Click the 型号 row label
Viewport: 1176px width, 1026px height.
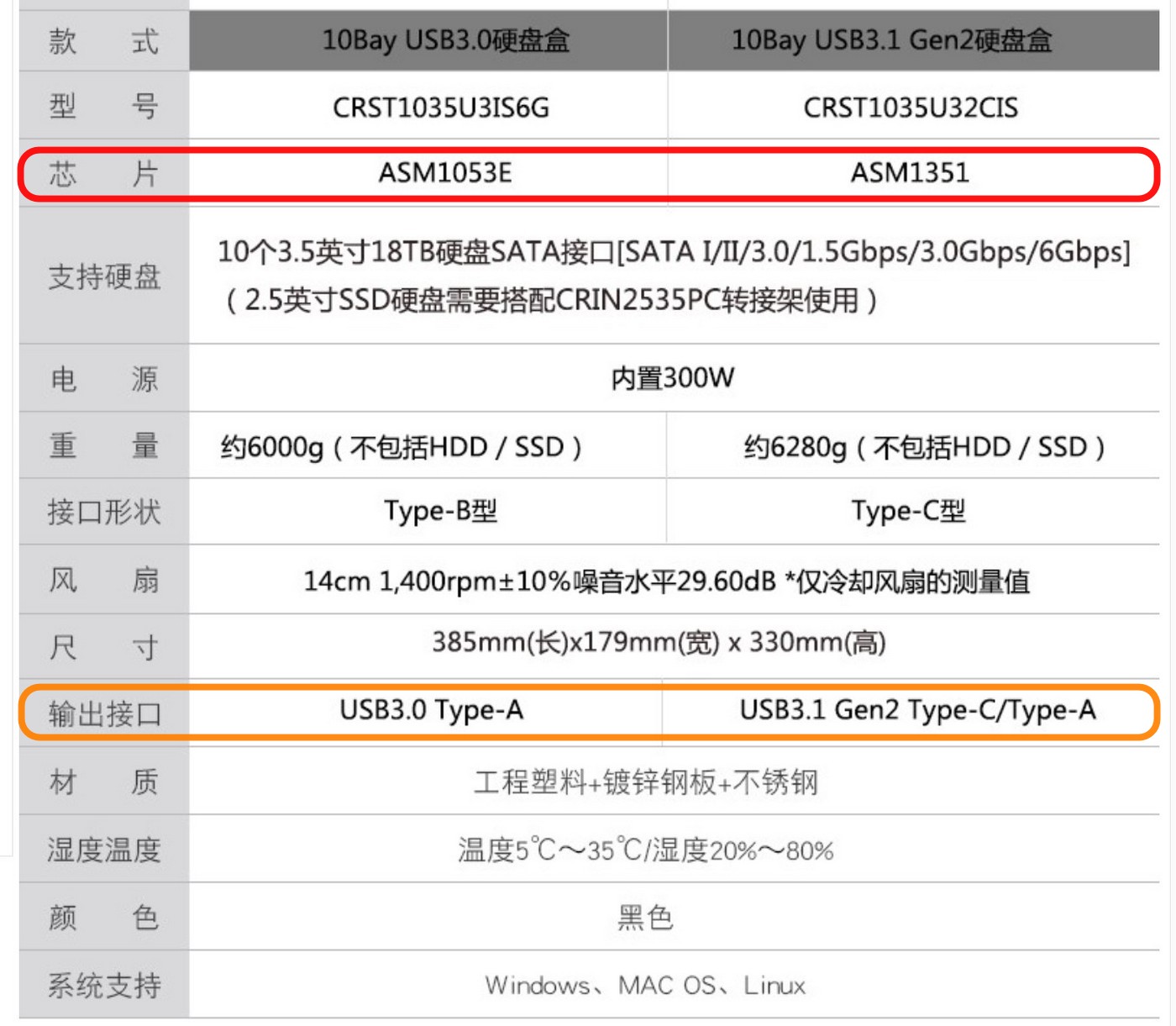pyautogui.click(x=104, y=107)
